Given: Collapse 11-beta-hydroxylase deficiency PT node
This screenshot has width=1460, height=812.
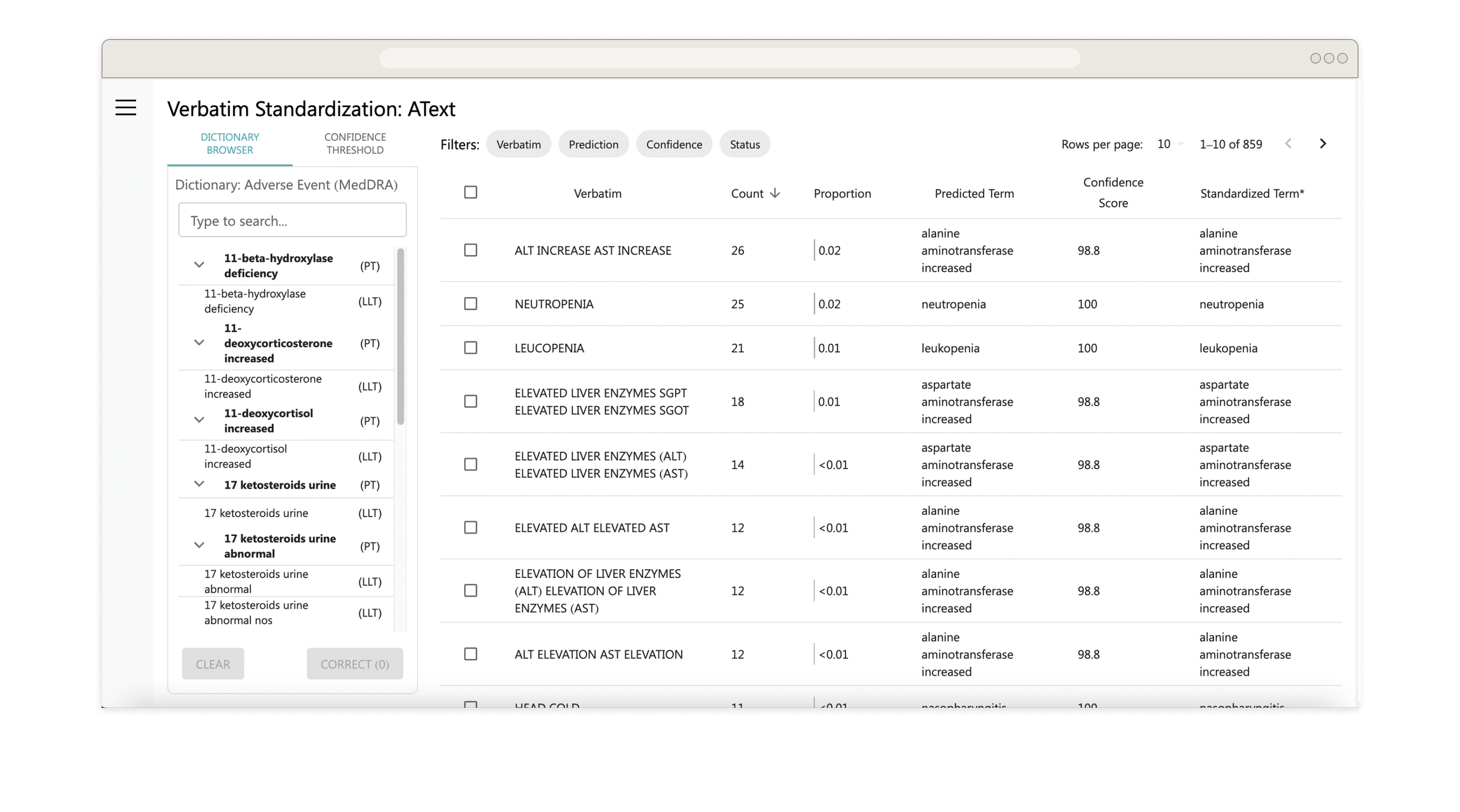Looking at the screenshot, I should (x=199, y=265).
